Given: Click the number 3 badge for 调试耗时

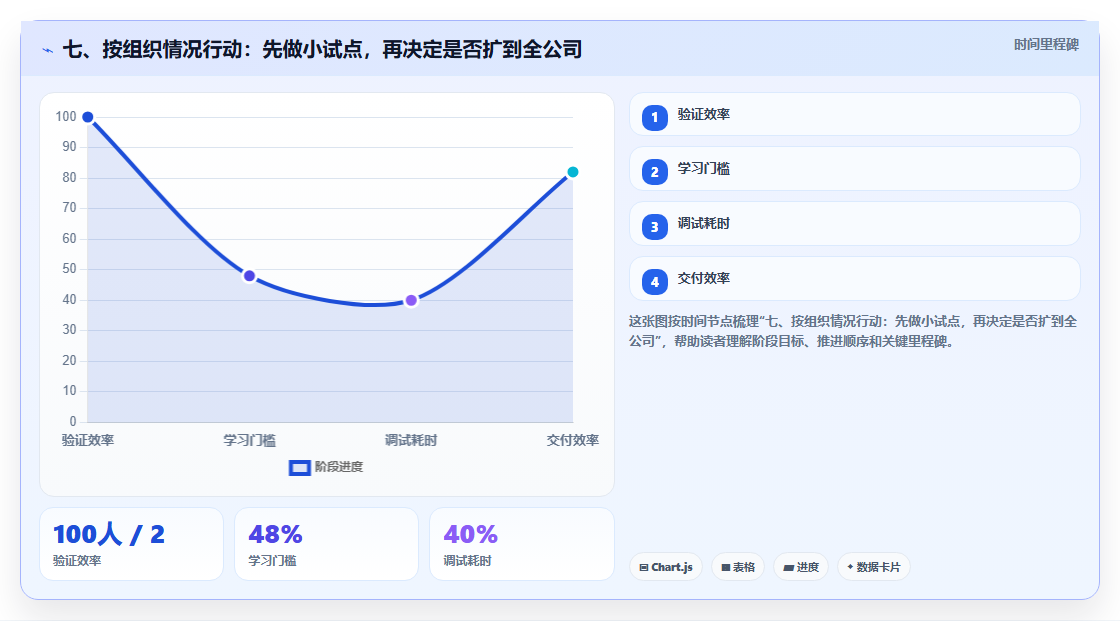Looking at the screenshot, I should (x=654, y=227).
